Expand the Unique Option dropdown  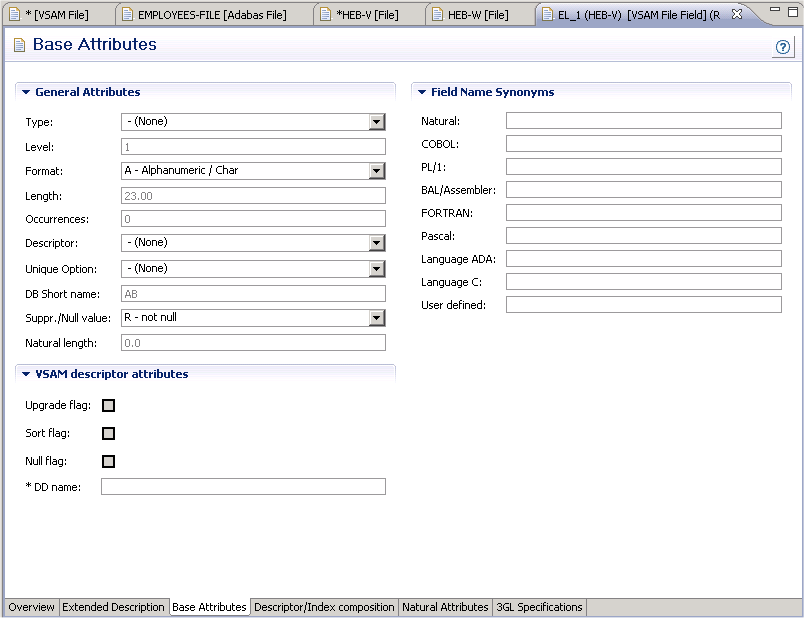(x=378, y=268)
